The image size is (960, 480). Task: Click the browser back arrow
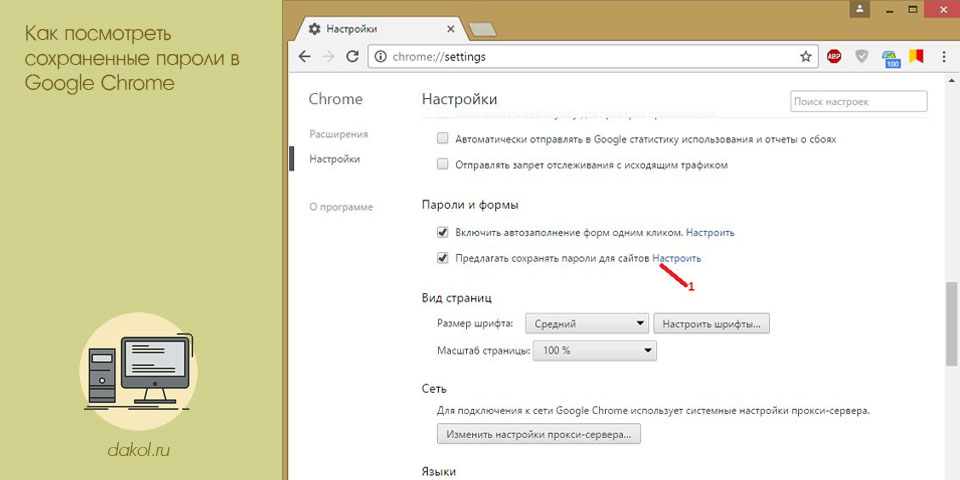[304, 57]
